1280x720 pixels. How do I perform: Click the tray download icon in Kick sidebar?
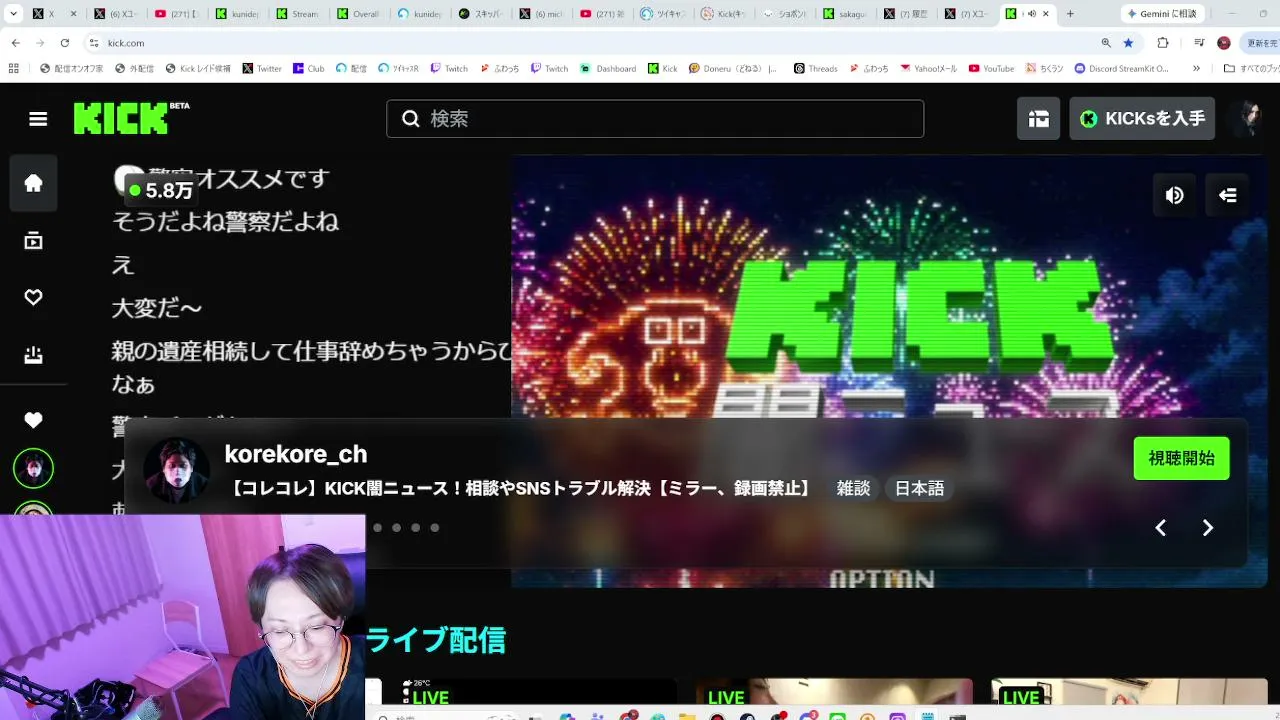[x=33, y=355]
